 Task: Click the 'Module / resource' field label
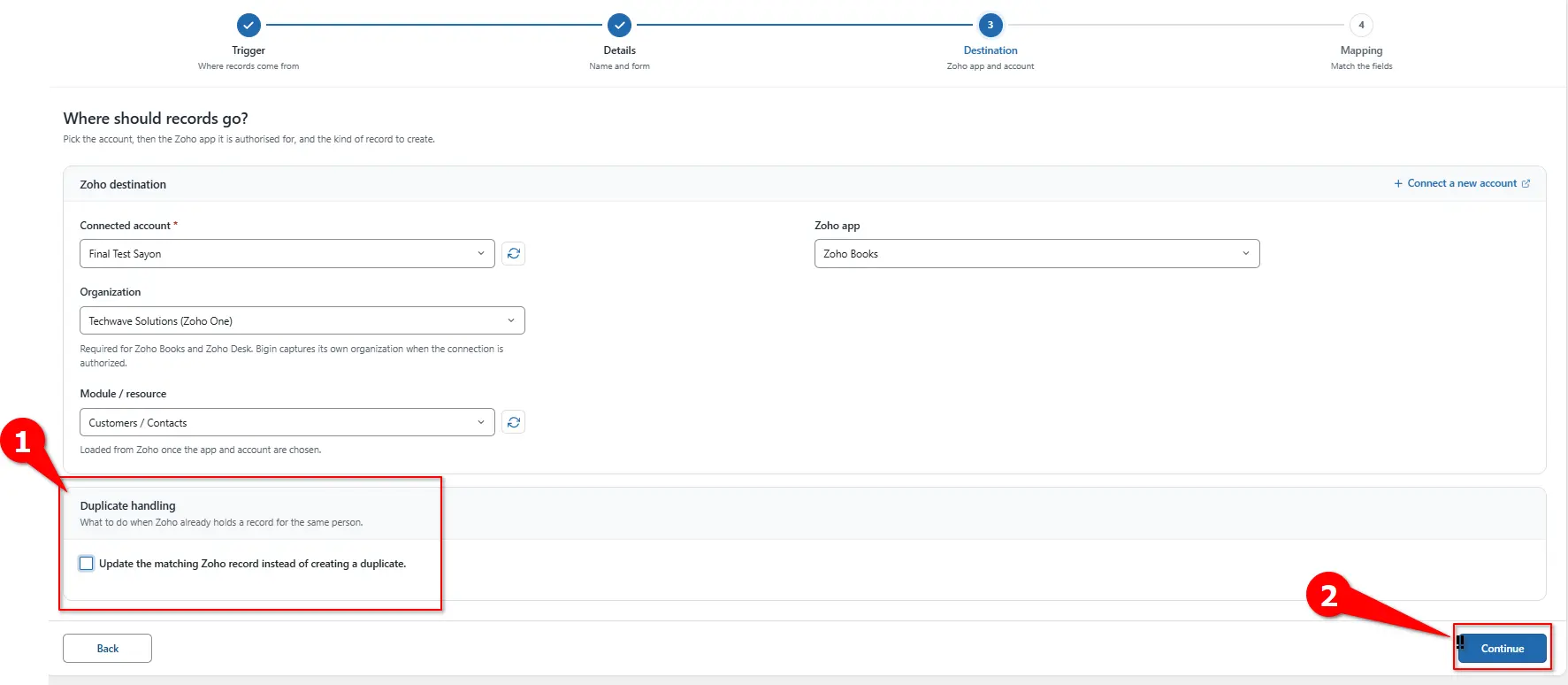(x=123, y=394)
